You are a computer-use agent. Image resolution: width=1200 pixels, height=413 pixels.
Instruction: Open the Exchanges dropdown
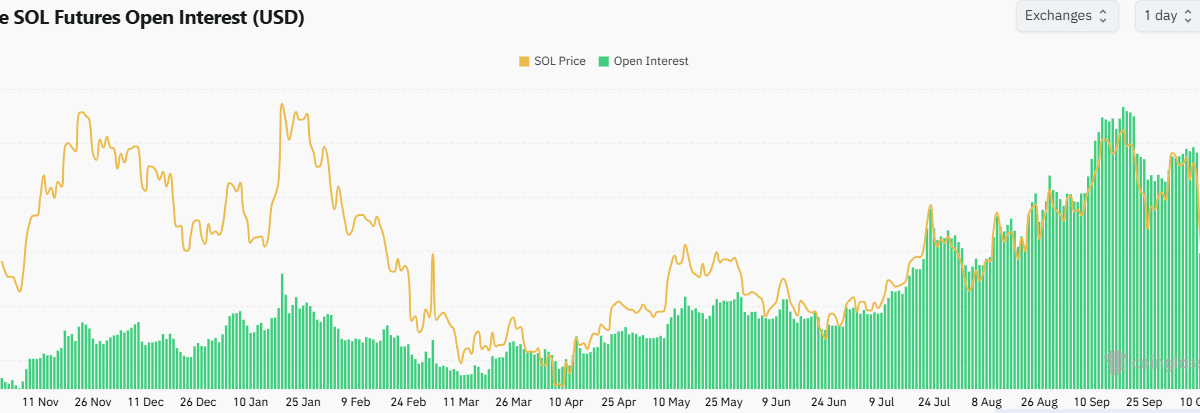pos(1066,16)
